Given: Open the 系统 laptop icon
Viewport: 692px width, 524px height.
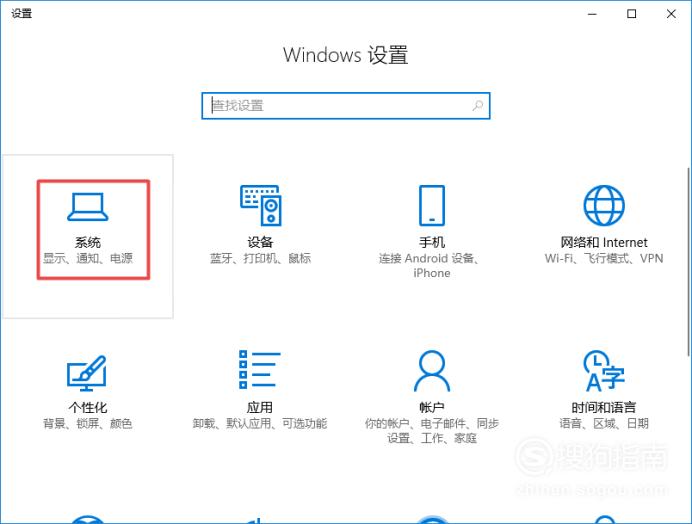Looking at the screenshot, I should [x=87, y=207].
